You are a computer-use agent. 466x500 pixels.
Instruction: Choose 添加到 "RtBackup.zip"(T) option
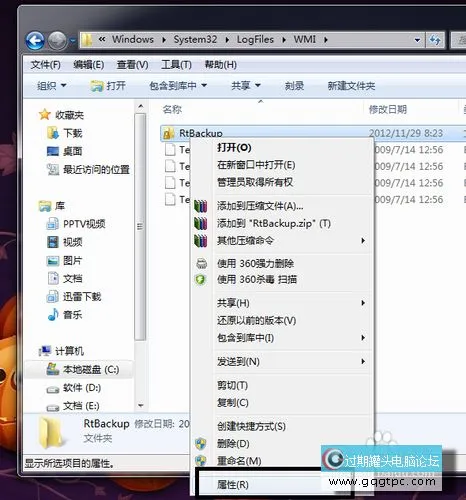274,223
